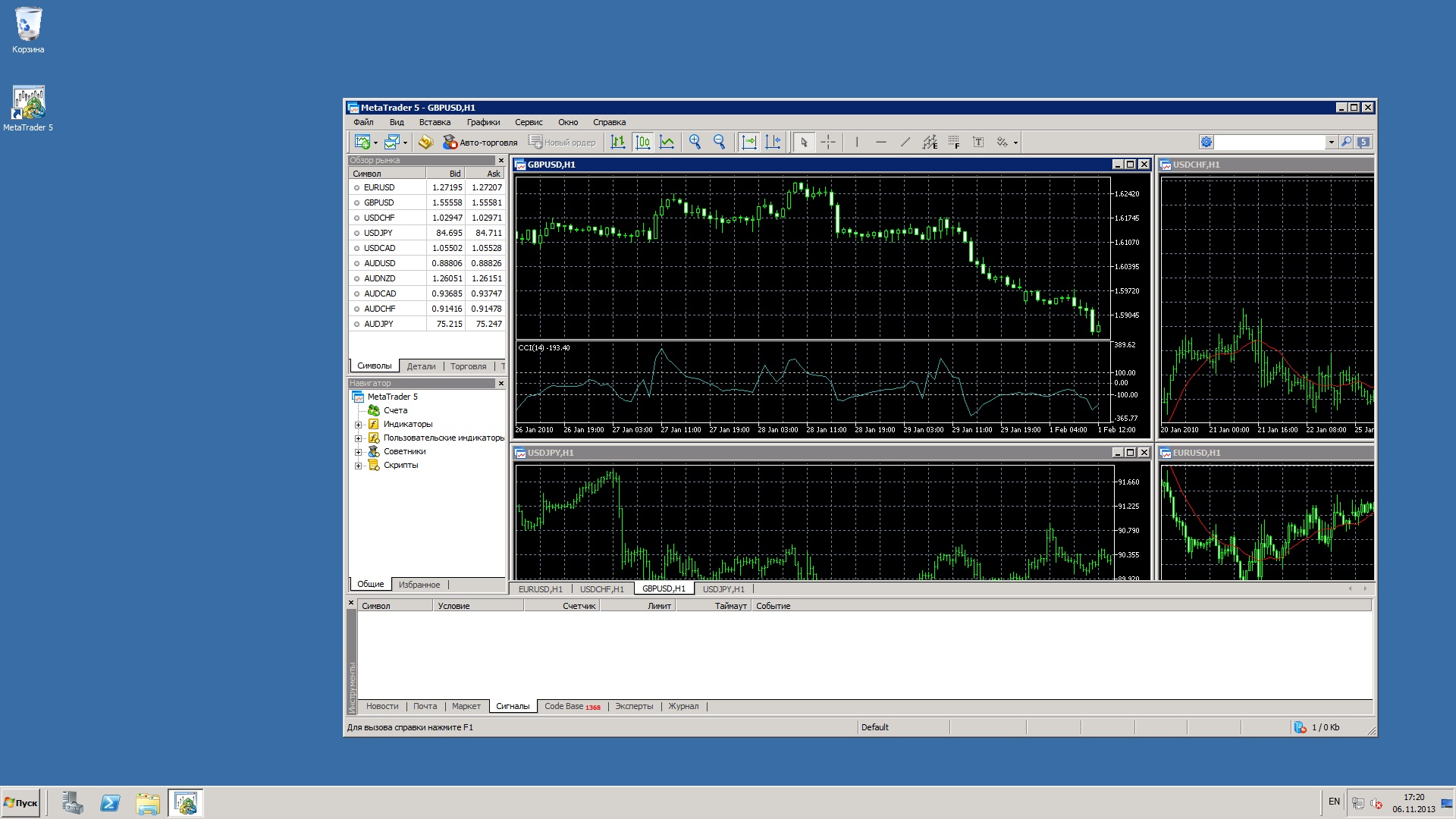Click the zoom out magnifier icon
This screenshot has height=819, width=1456.
click(720, 142)
